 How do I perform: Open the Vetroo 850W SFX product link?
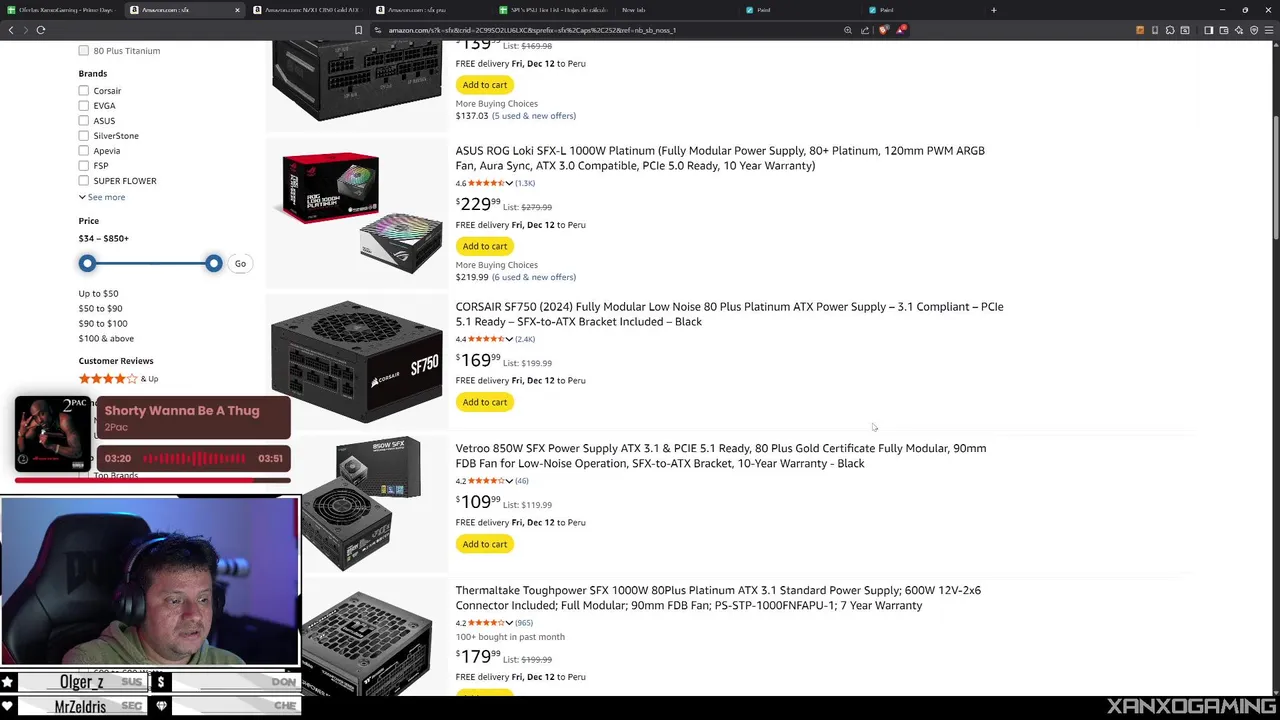point(720,456)
